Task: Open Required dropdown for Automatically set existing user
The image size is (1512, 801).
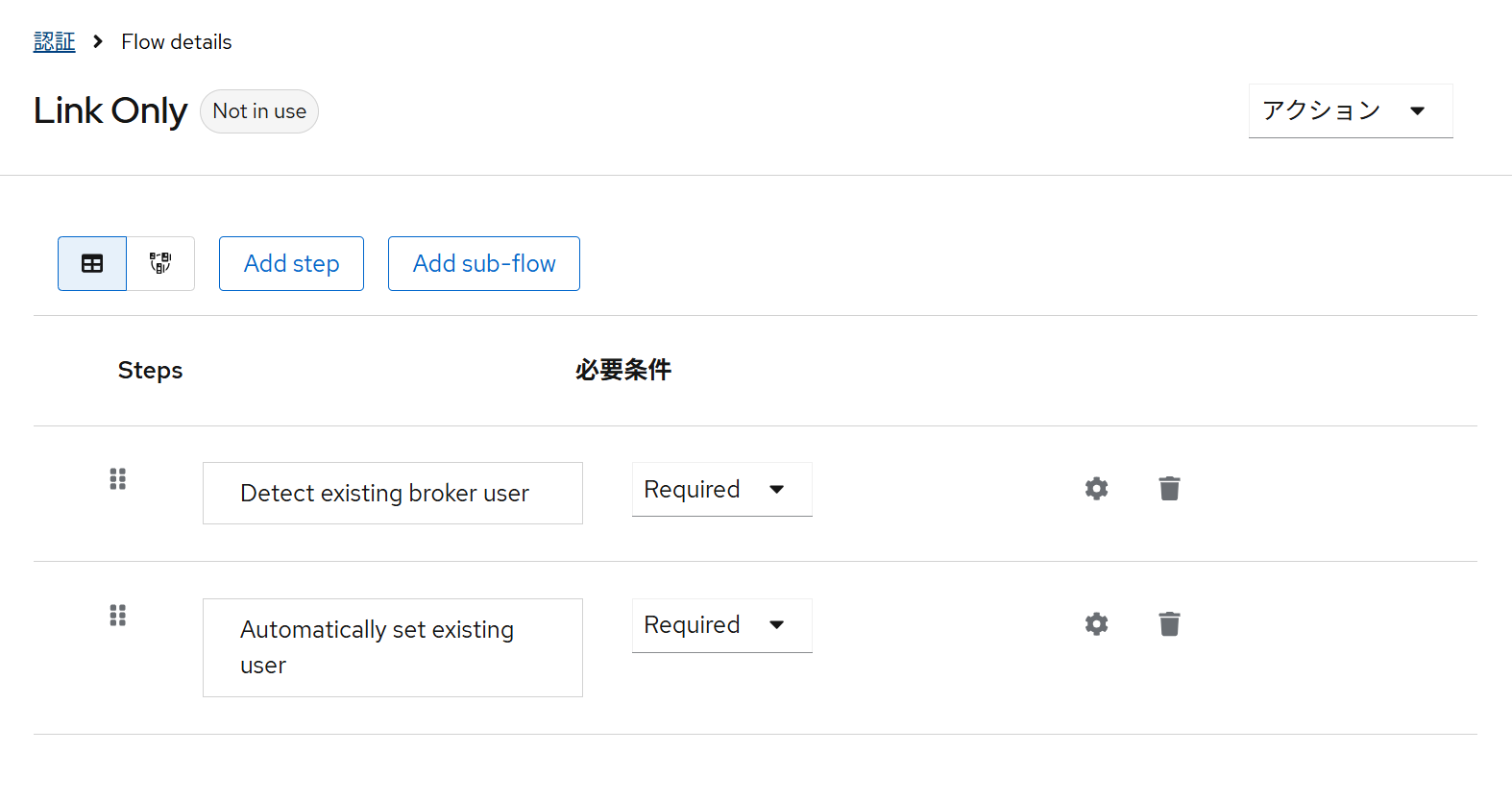Action: [x=722, y=625]
